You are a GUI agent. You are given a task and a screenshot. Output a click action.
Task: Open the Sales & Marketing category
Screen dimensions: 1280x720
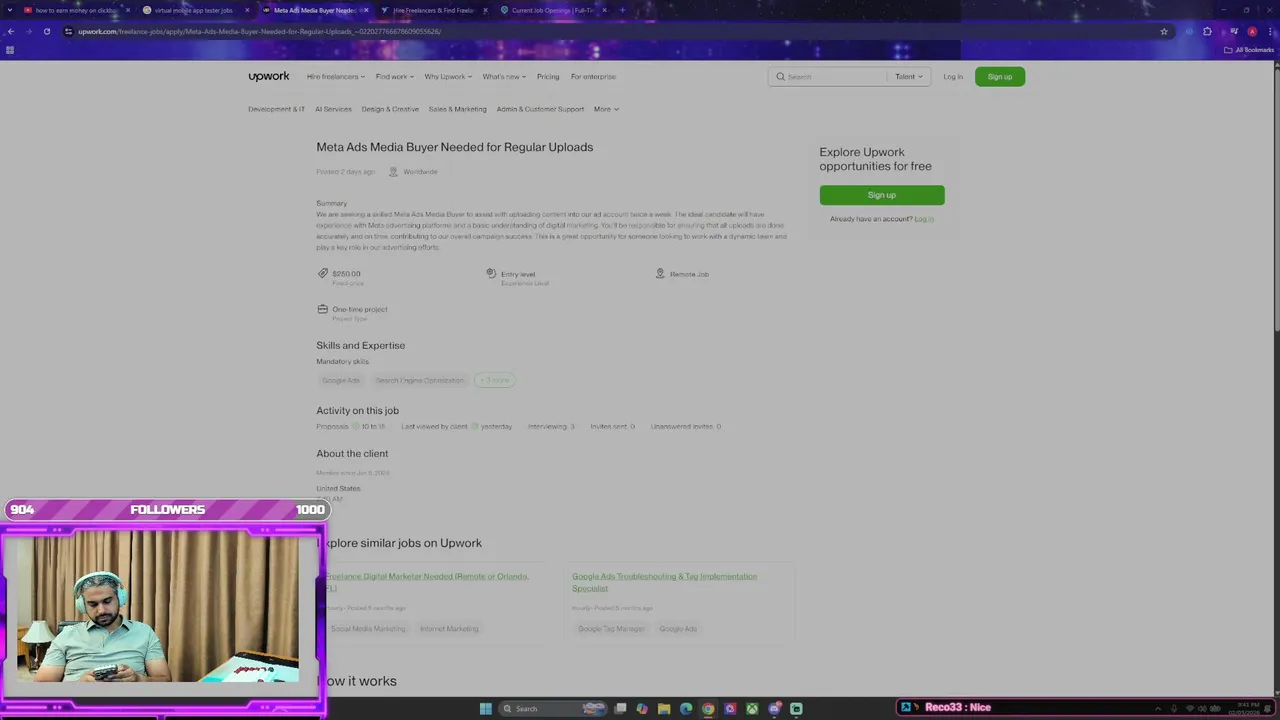(457, 109)
